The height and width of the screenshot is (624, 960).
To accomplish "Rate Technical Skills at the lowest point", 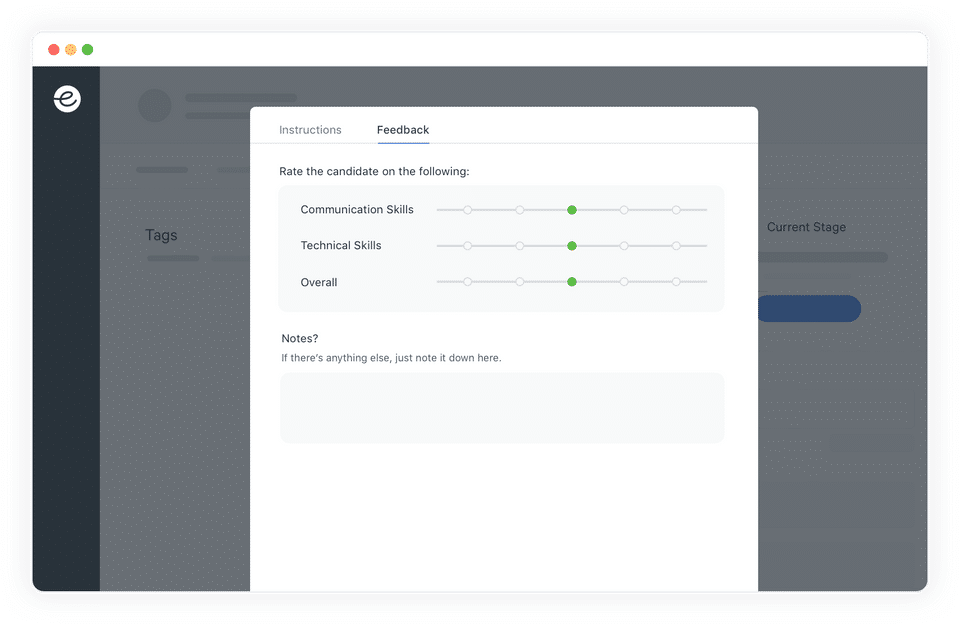I will (x=467, y=246).
